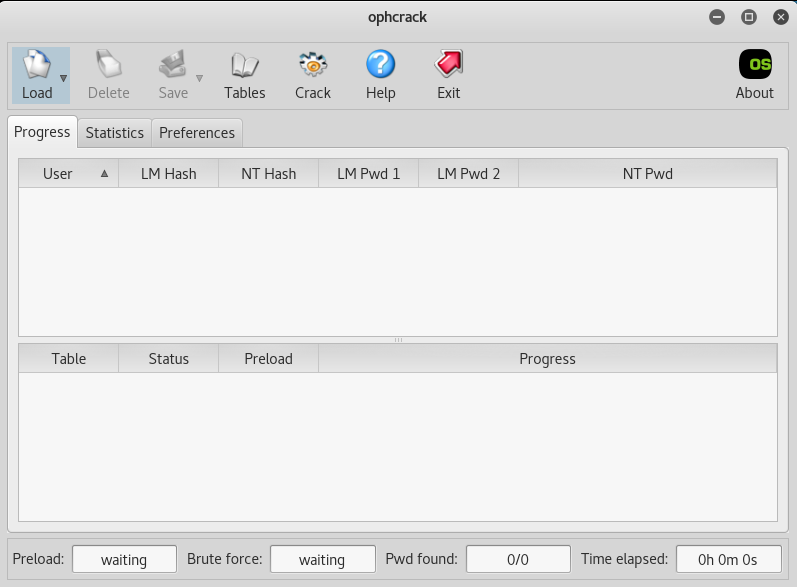Screen dimensions: 797x587
Task: Click the NT Hash column header
Action: [x=268, y=174]
